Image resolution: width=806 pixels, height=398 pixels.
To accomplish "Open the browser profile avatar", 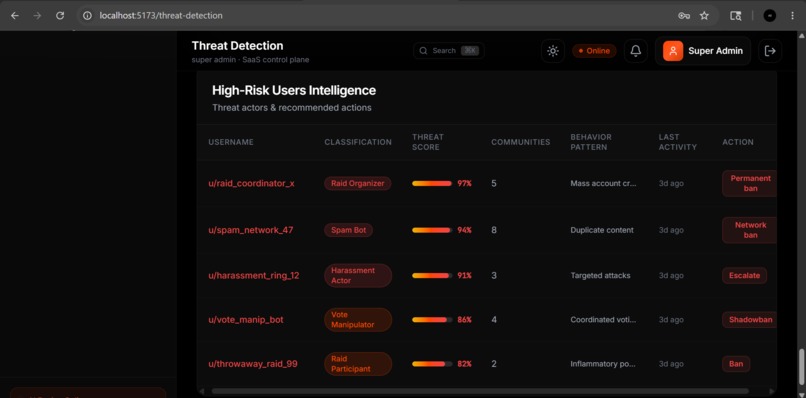I will pyautogui.click(x=770, y=15).
